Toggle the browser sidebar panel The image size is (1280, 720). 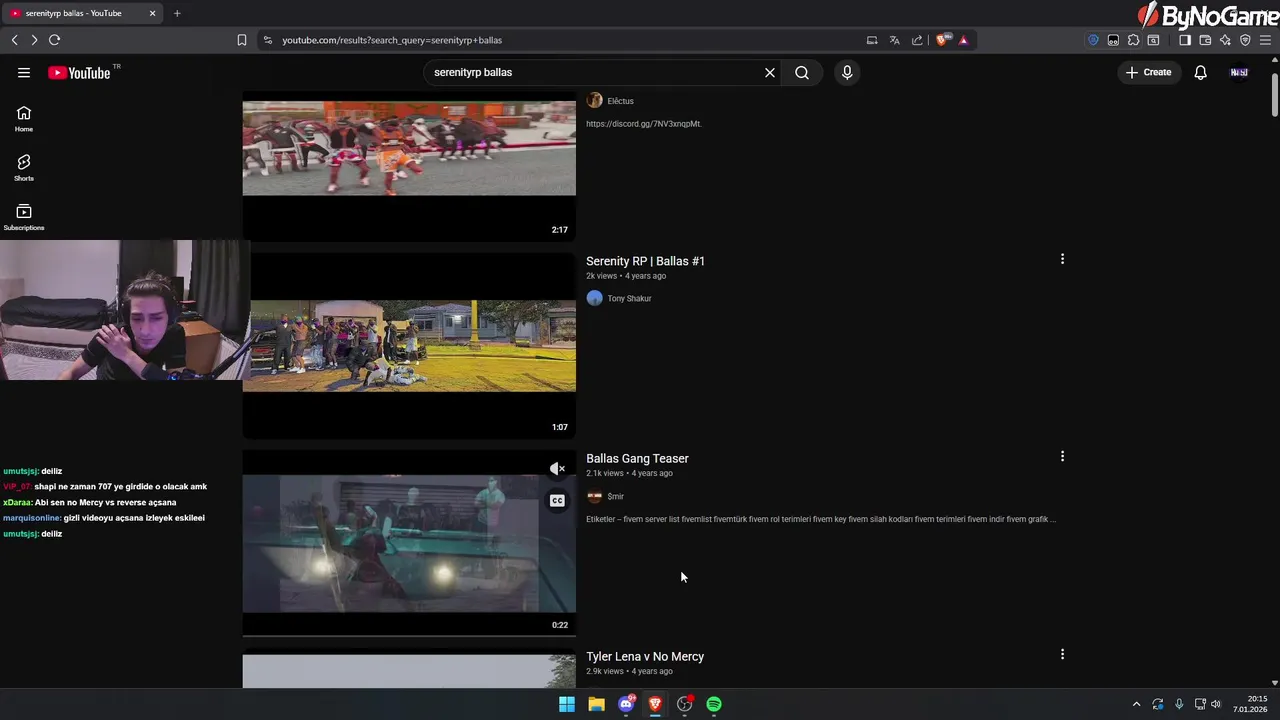click(1185, 40)
